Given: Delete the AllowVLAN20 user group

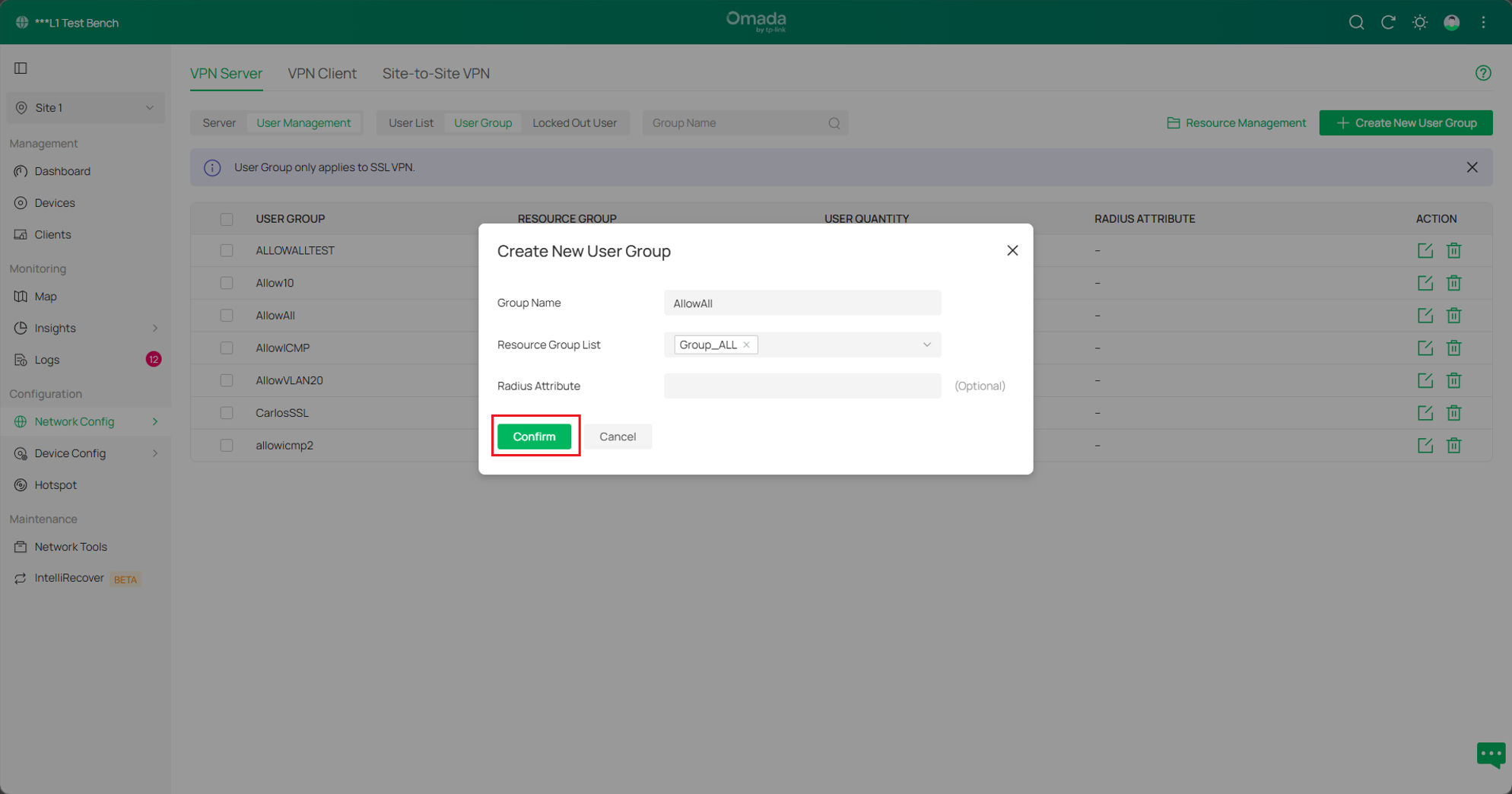Looking at the screenshot, I should pyautogui.click(x=1453, y=380).
